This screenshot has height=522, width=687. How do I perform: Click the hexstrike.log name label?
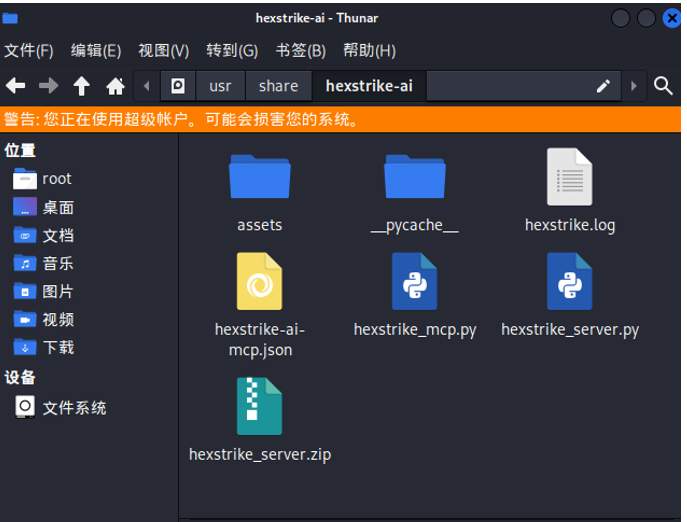coord(570,226)
